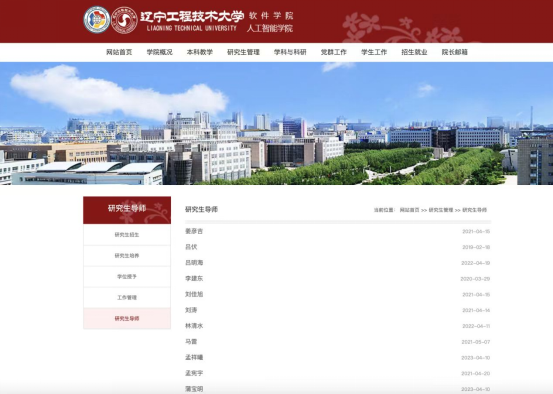Open the 蒲宝明 entry at the list bottom

(194, 389)
